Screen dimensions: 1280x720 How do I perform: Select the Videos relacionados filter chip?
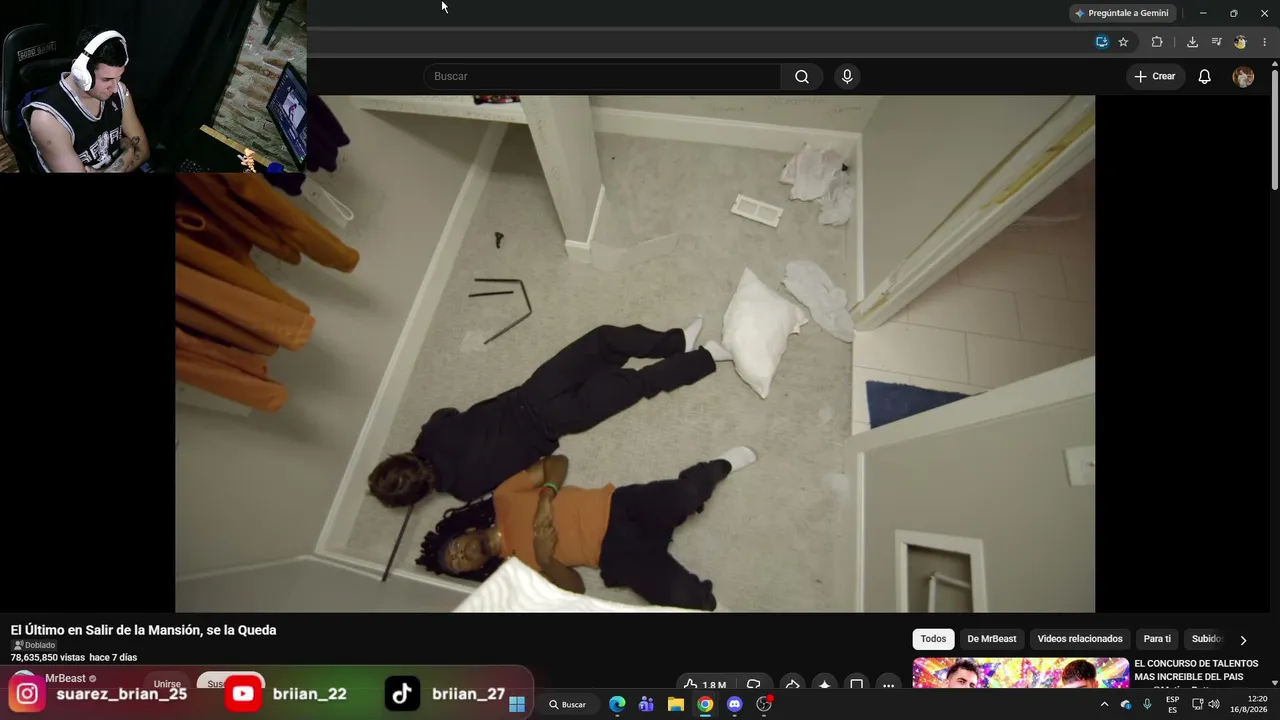pyautogui.click(x=1080, y=639)
